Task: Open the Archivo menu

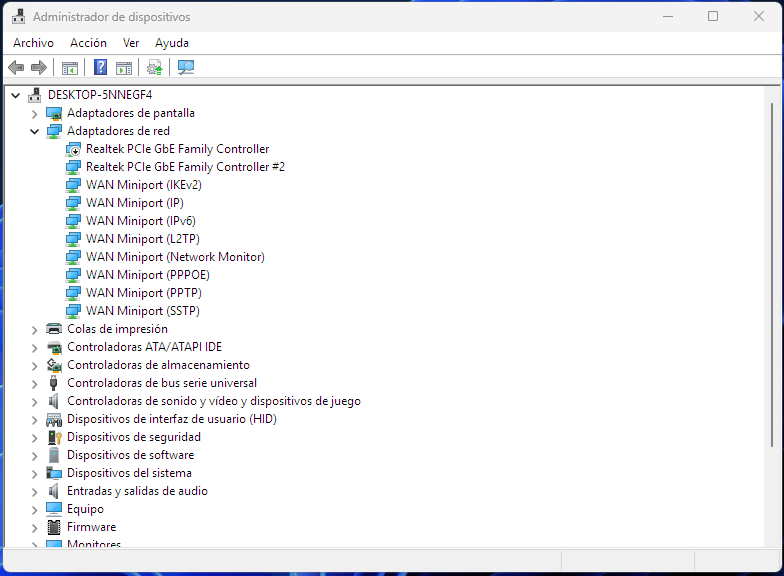Action: tap(33, 43)
